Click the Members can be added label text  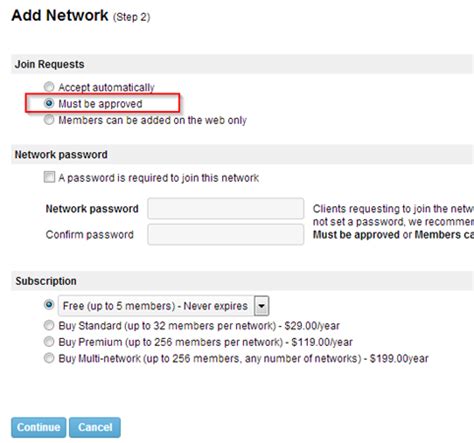[153, 120]
